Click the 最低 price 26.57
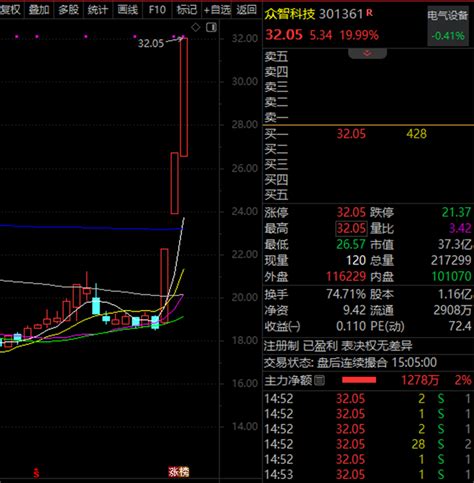 [x=351, y=244]
